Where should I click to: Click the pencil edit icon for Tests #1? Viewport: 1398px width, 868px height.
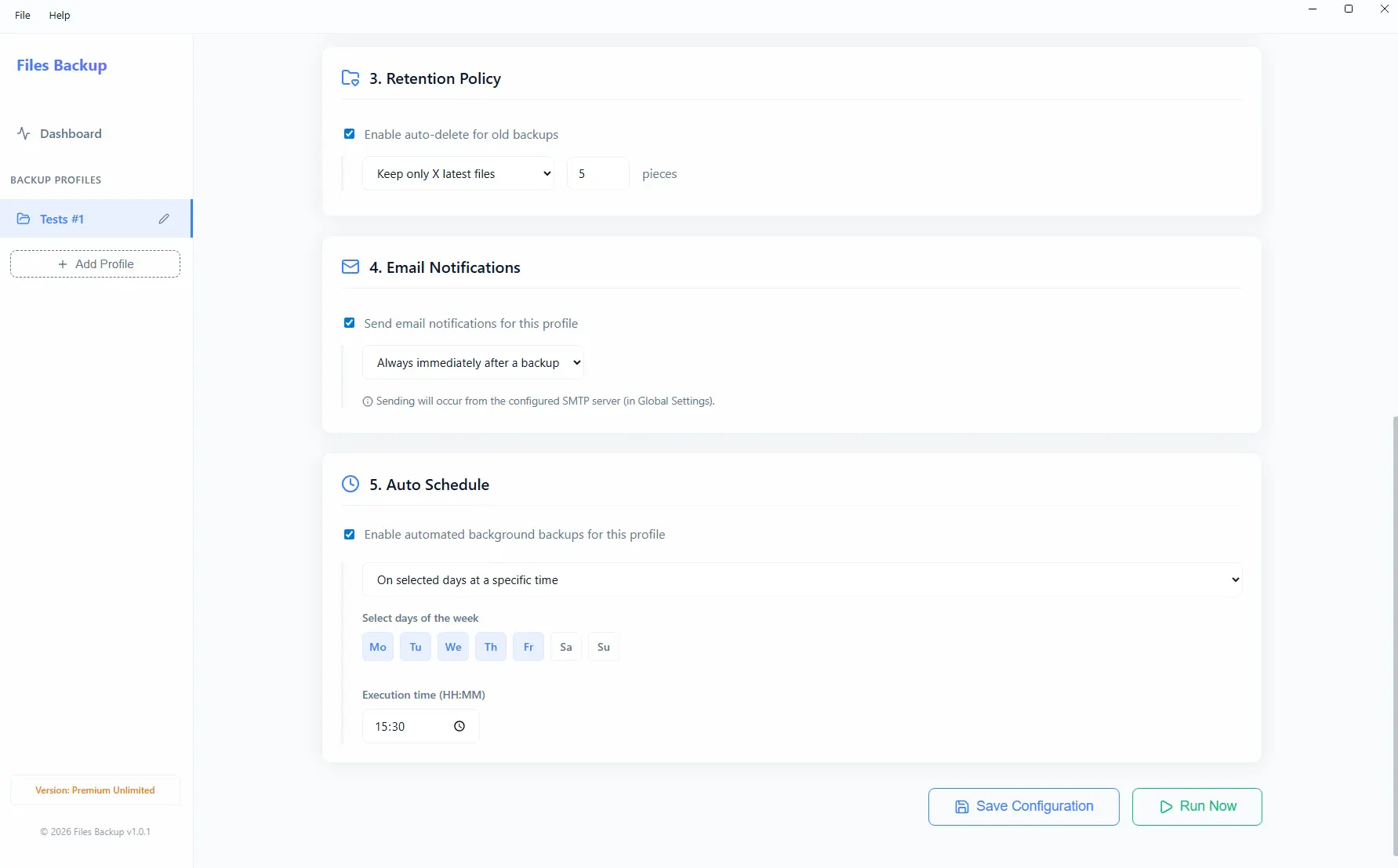point(164,219)
